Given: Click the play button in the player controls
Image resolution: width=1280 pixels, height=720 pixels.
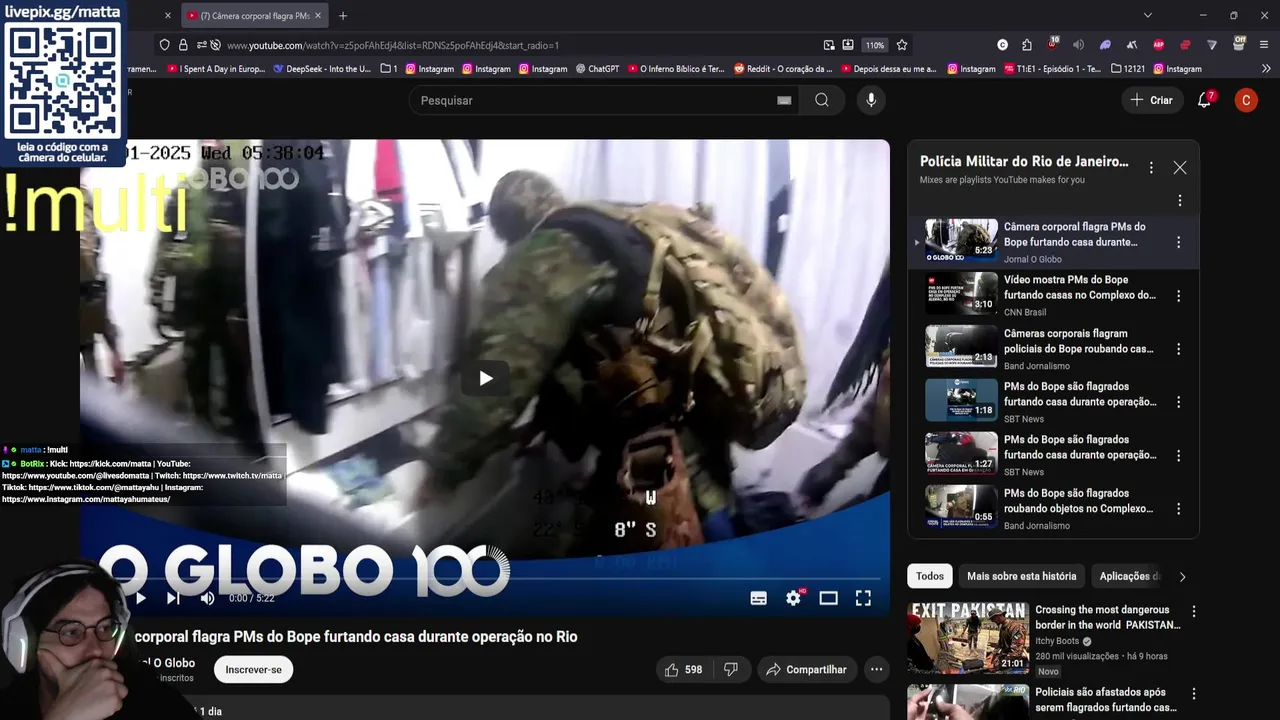Looking at the screenshot, I should pyautogui.click(x=140, y=598).
